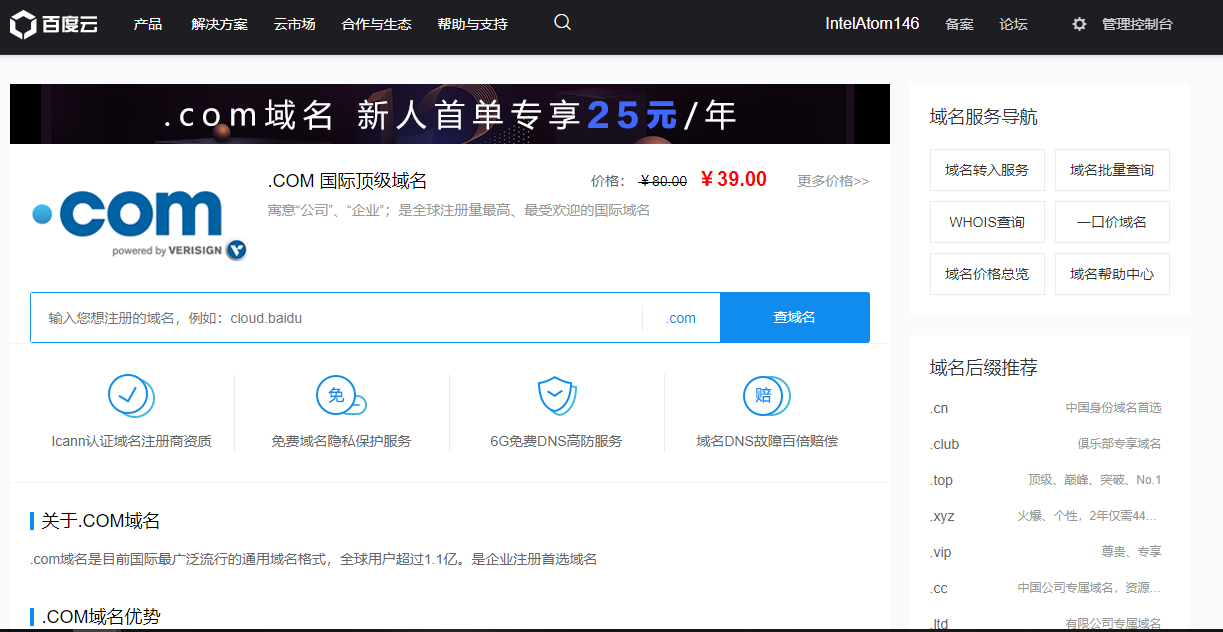1223x632 pixels.
Task: Click the .com Verisign logo image
Action: tap(139, 225)
